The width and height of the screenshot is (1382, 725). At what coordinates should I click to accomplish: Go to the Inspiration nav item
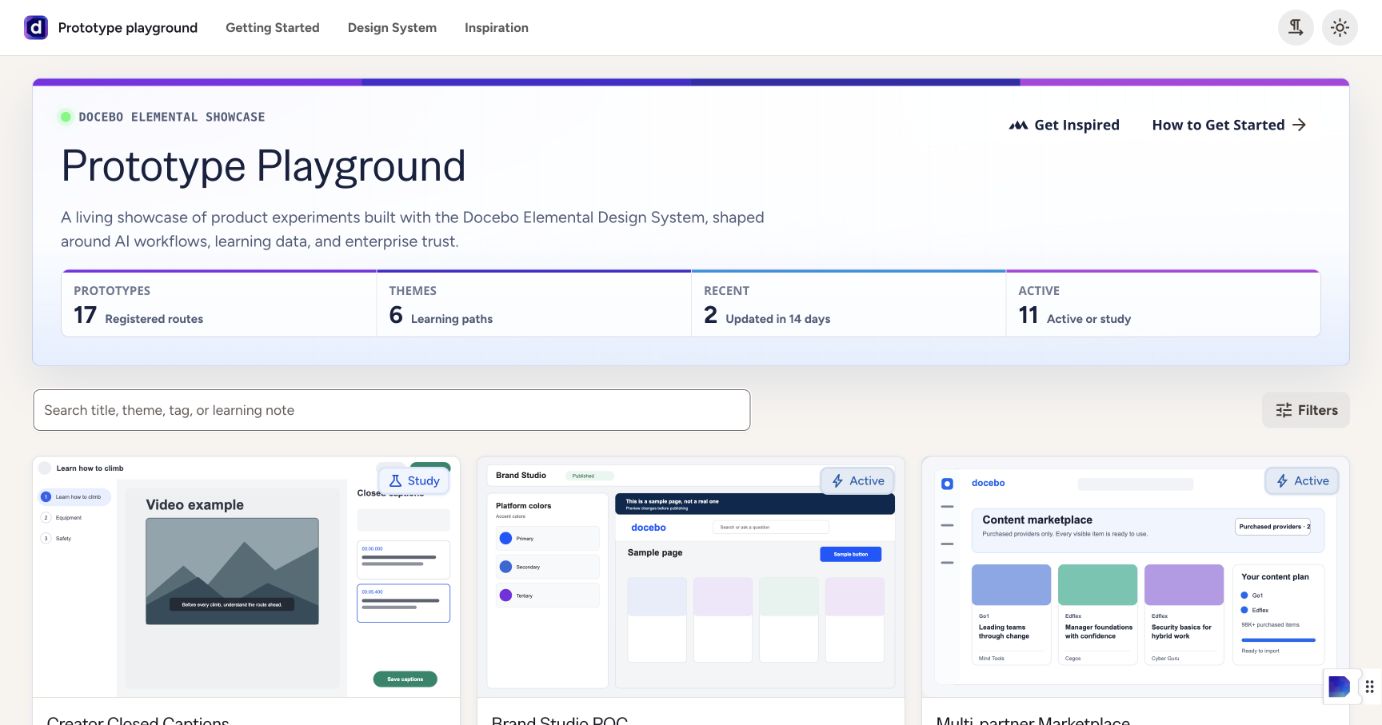[496, 28]
